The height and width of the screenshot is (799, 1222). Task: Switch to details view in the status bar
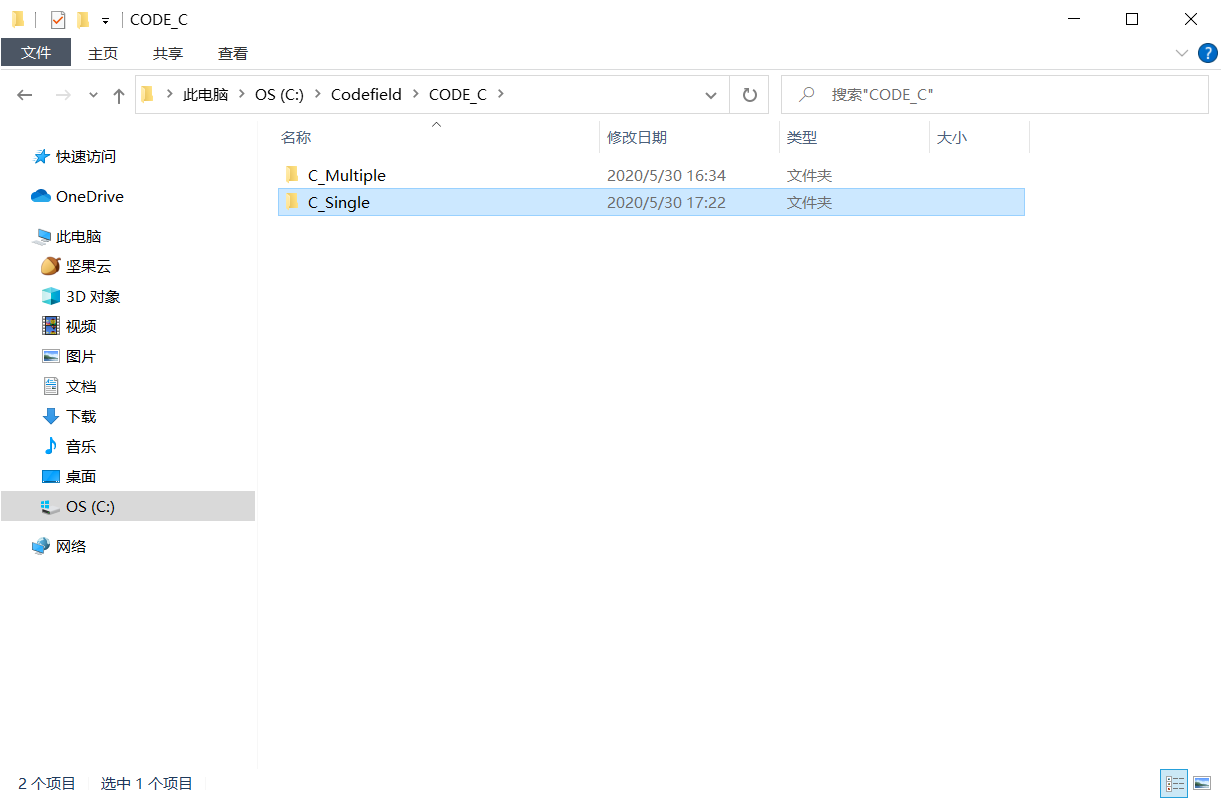[1174, 783]
